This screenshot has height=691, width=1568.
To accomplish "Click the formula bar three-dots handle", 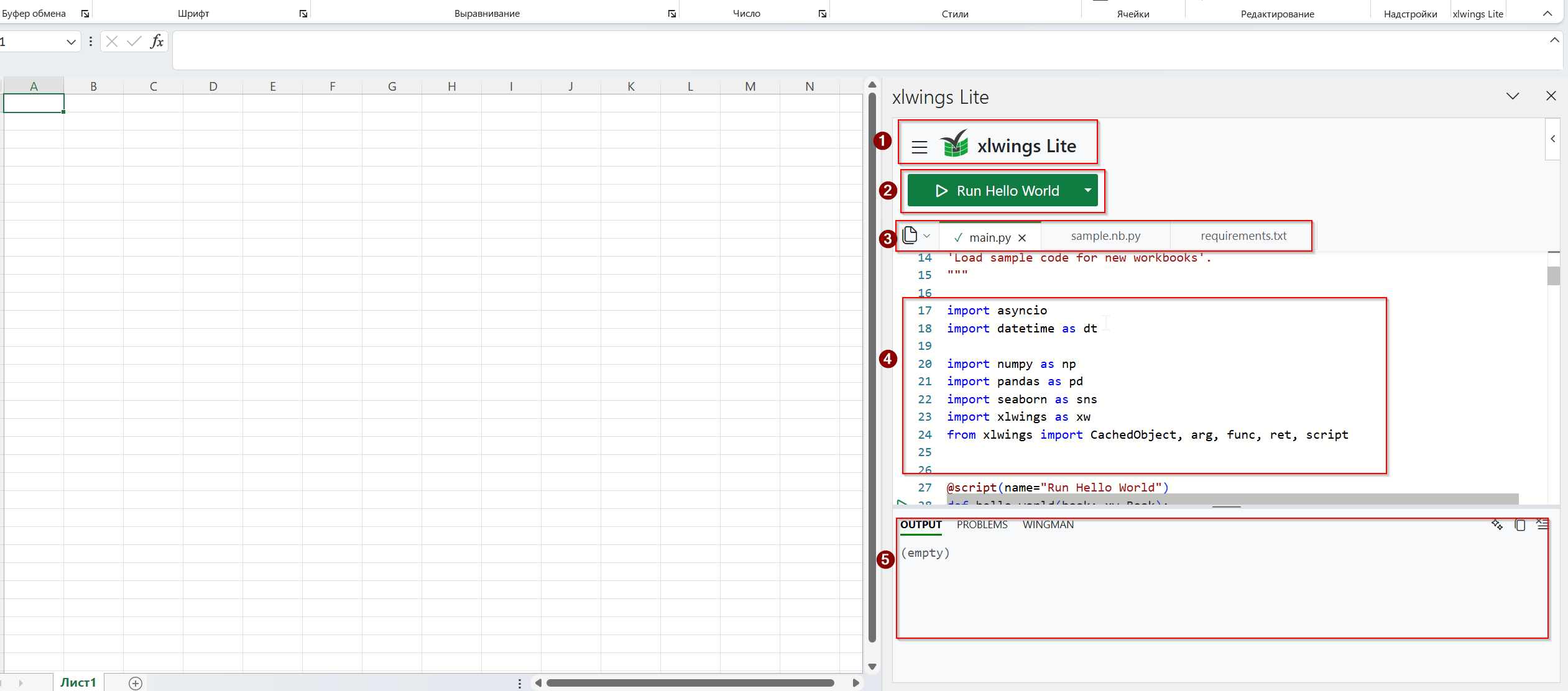I will click(x=91, y=42).
